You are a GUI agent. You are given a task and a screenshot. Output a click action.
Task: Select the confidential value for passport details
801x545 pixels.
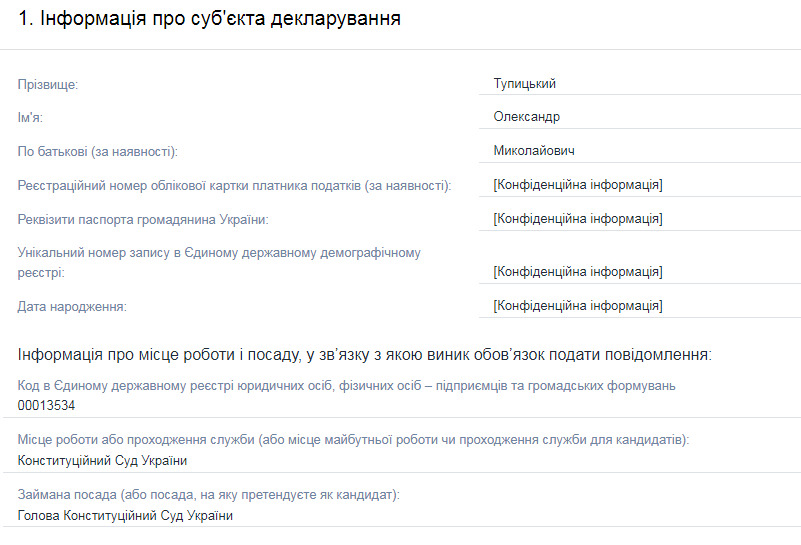pos(578,219)
